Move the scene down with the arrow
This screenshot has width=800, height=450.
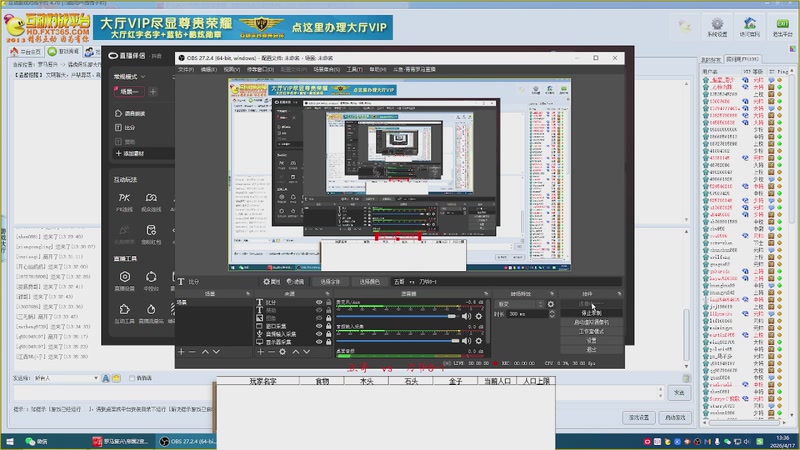coord(216,352)
